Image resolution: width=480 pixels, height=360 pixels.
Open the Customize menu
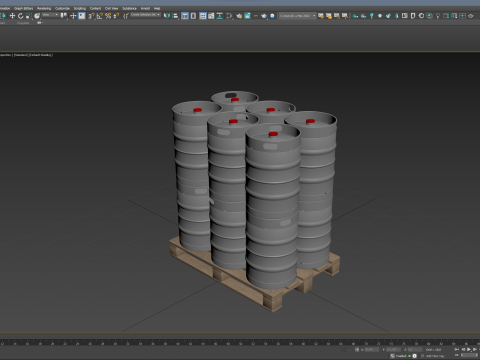coord(62,8)
